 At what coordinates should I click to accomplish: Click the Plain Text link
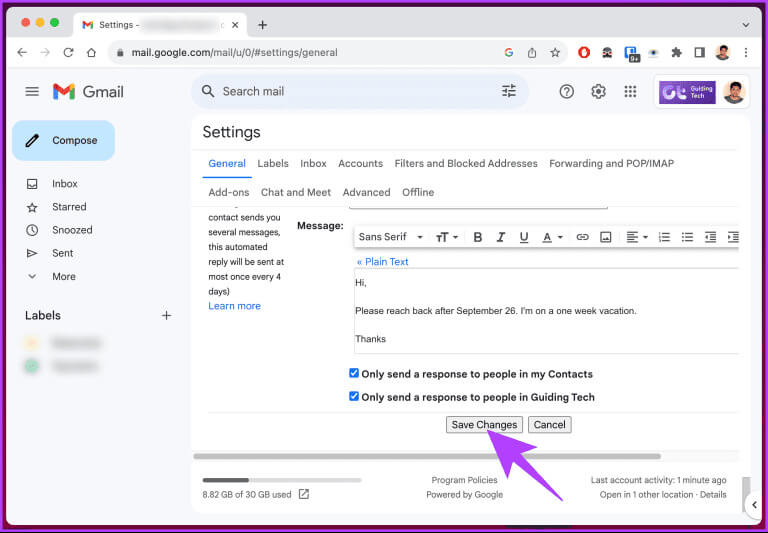coord(383,262)
